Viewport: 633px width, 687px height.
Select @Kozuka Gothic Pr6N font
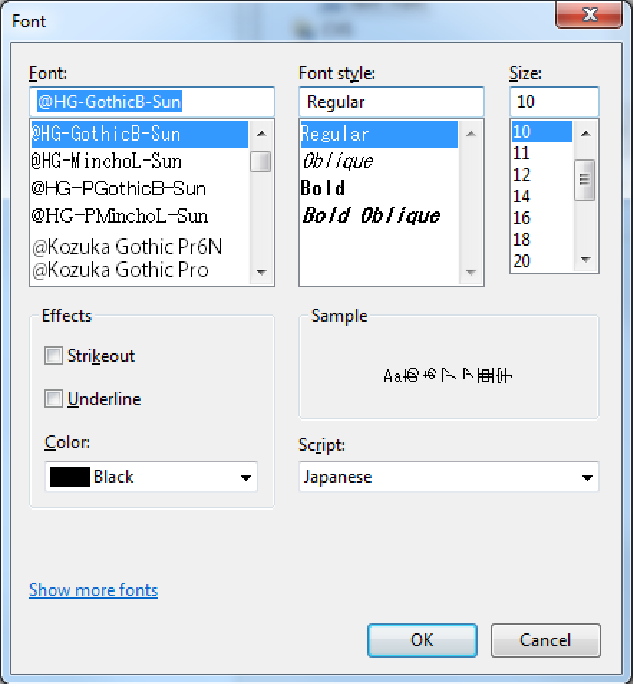139,246
